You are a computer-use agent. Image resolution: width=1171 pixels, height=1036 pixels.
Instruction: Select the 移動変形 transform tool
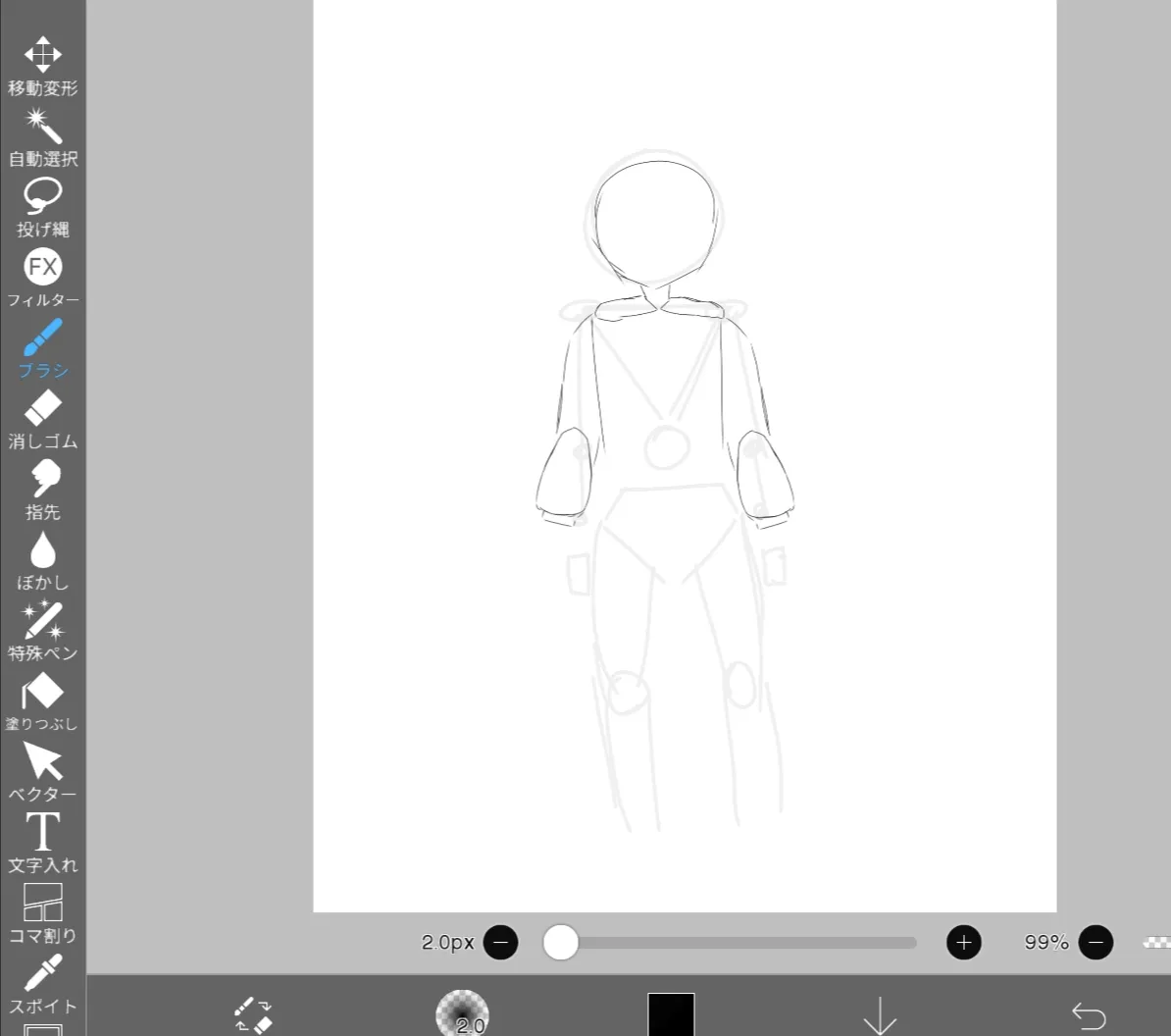point(42,66)
